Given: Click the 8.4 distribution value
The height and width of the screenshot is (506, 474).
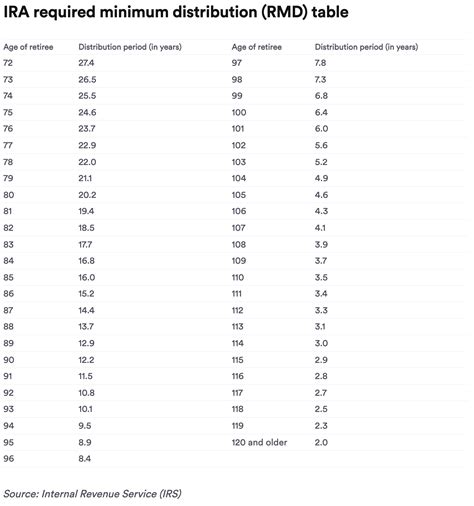Looking at the screenshot, I should click(x=85, y=459).
